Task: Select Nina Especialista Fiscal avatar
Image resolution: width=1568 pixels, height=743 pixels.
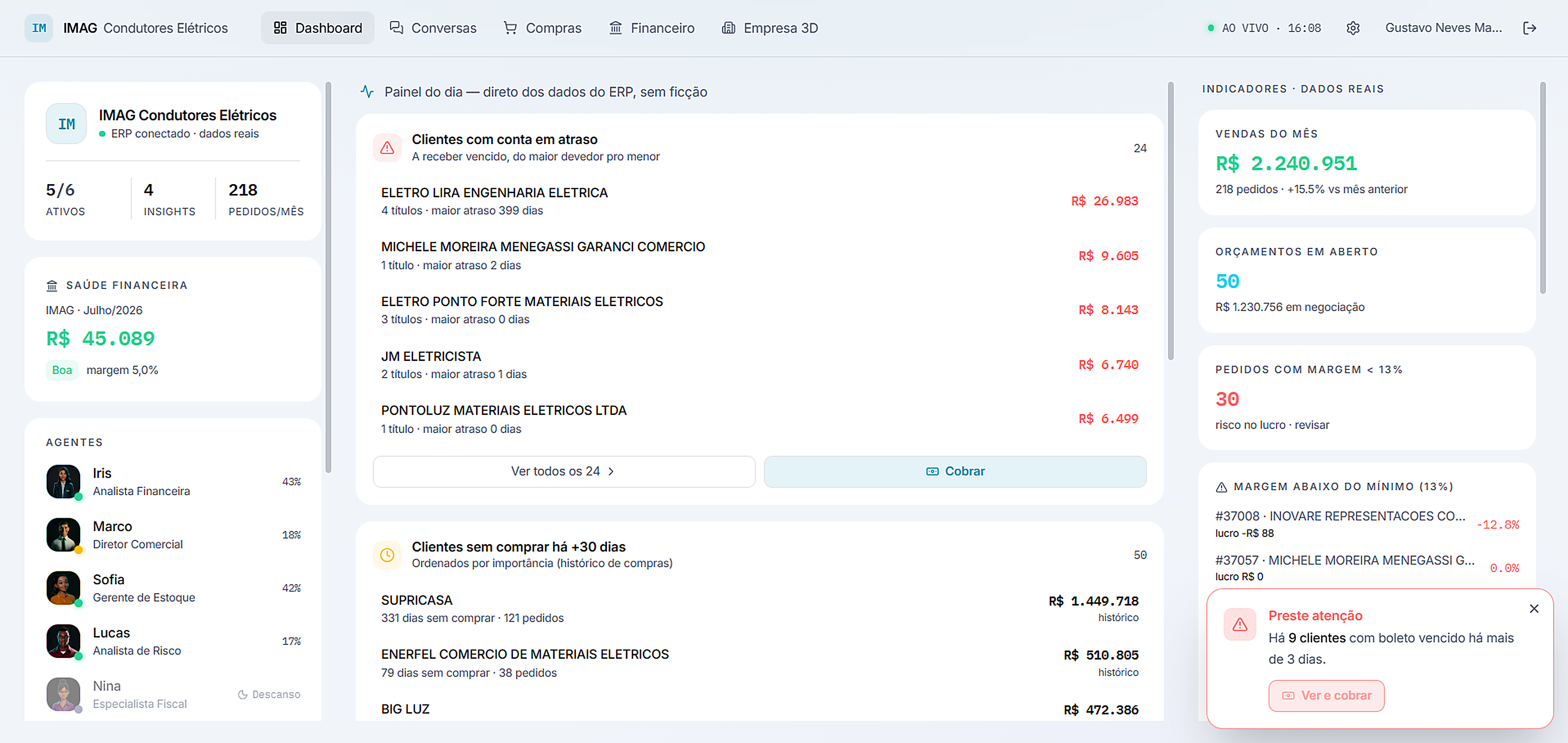Action: click(63, 694)
